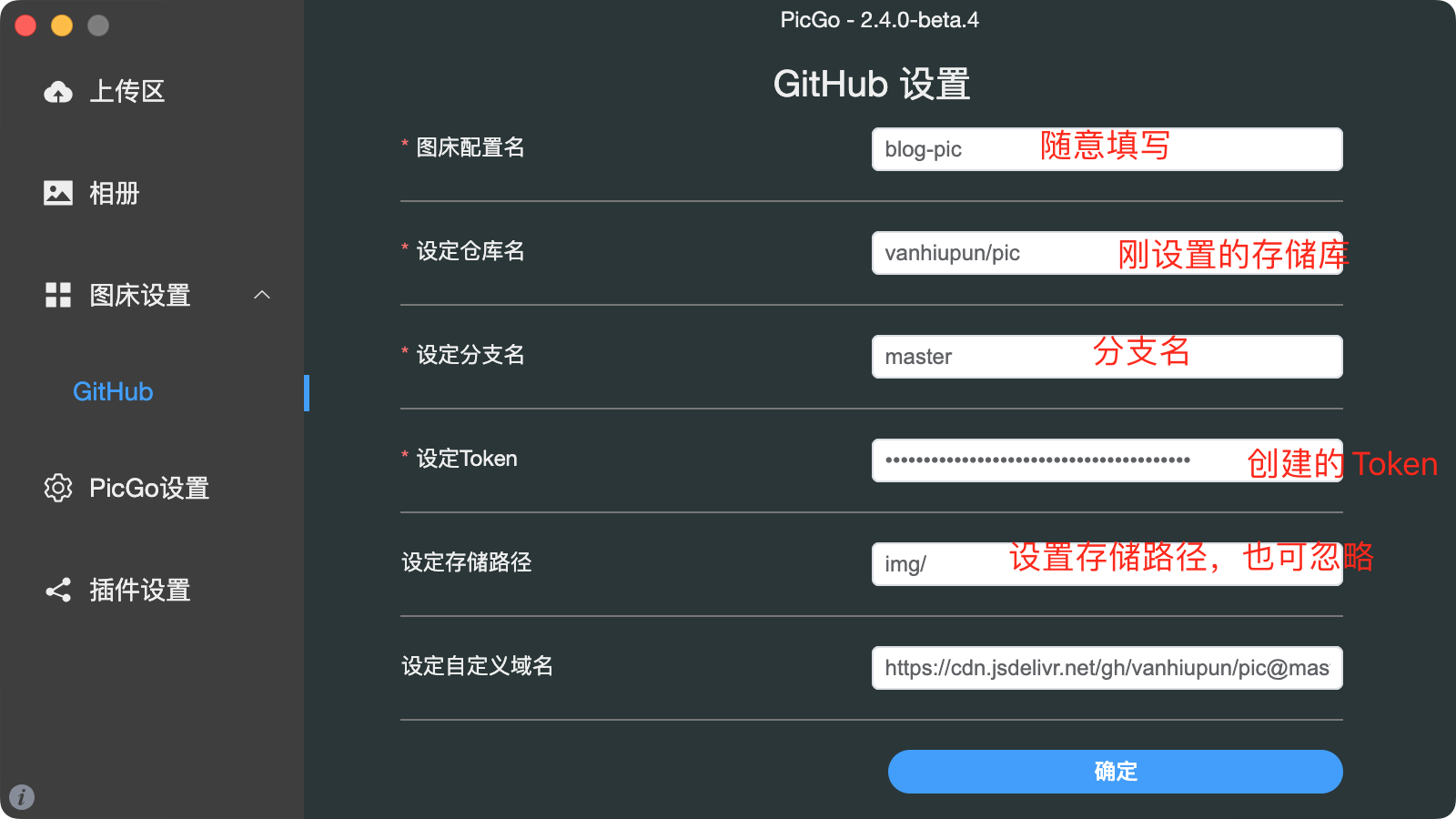Open the info icon at the bottom left
The image size is (1456, 819).
point(22,797)
